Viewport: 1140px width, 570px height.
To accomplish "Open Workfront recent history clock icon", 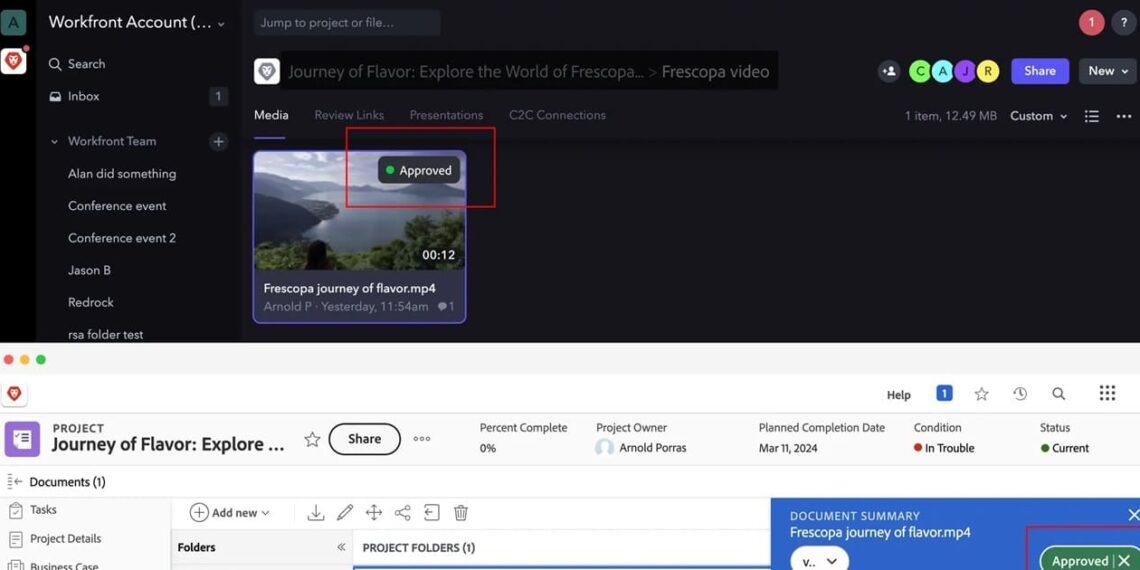I will 1020,394.
